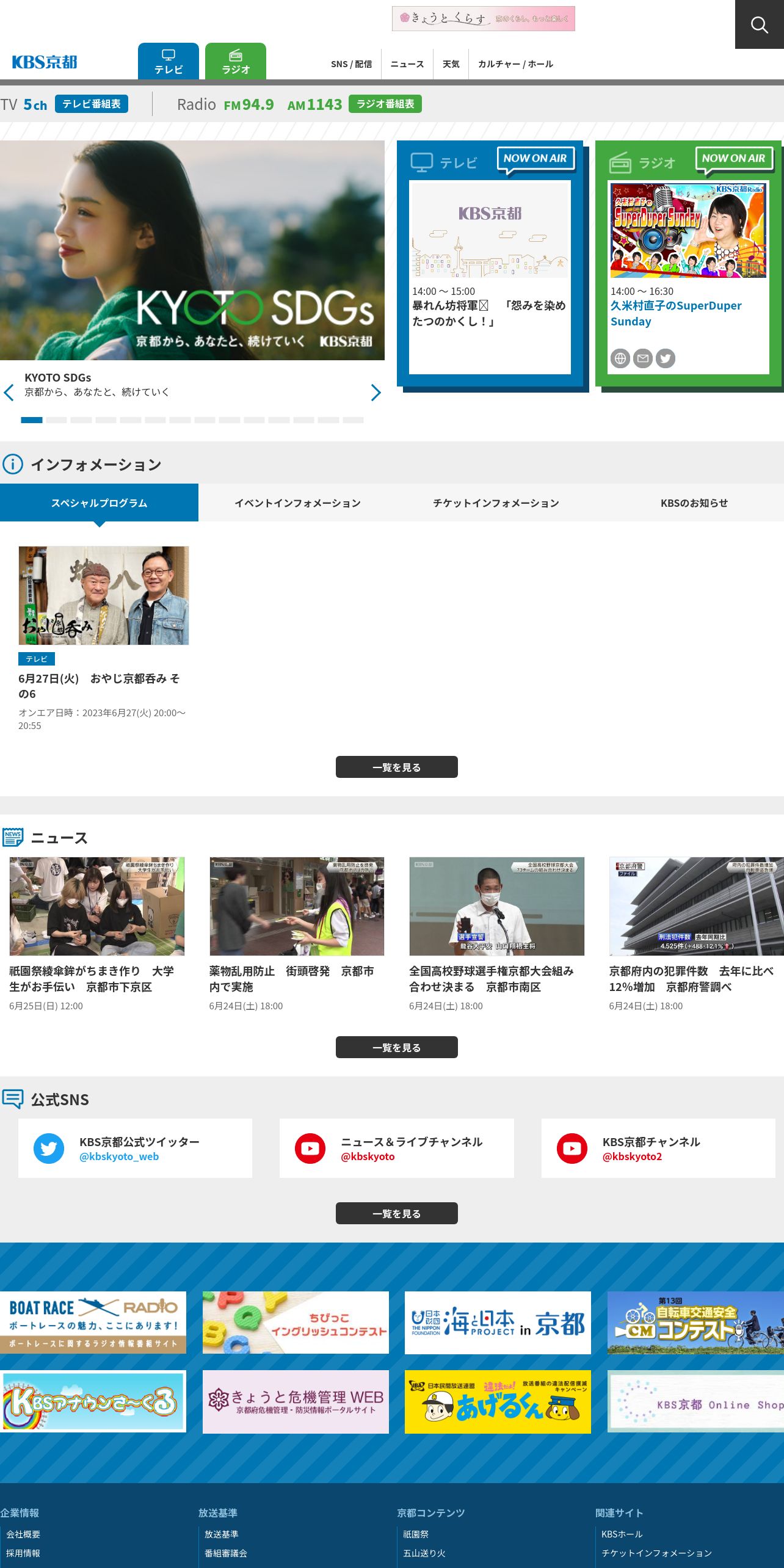Select the first carousel indicator bar

tap(32, 420)
